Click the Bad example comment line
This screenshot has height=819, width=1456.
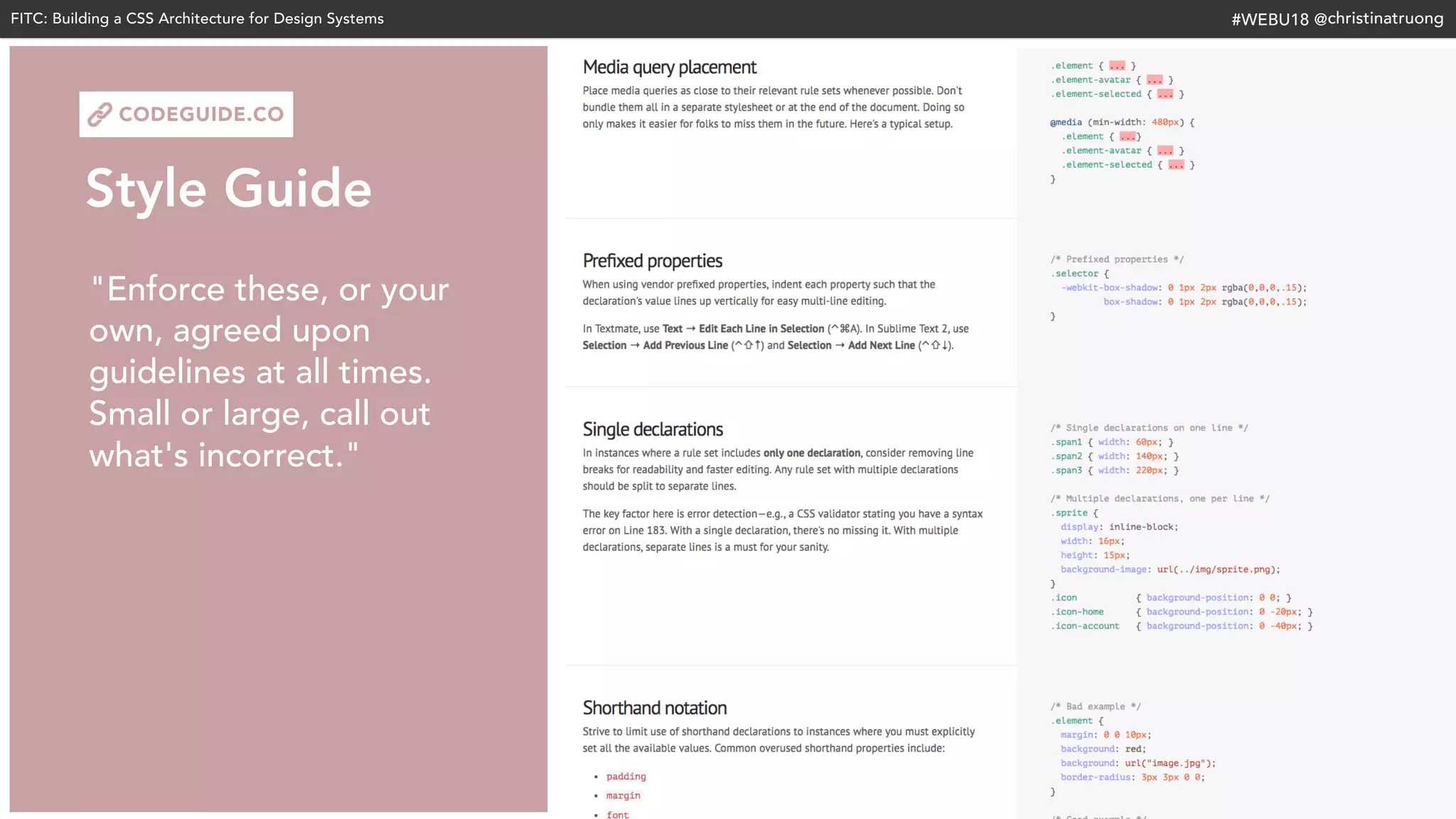(1095, 707)
